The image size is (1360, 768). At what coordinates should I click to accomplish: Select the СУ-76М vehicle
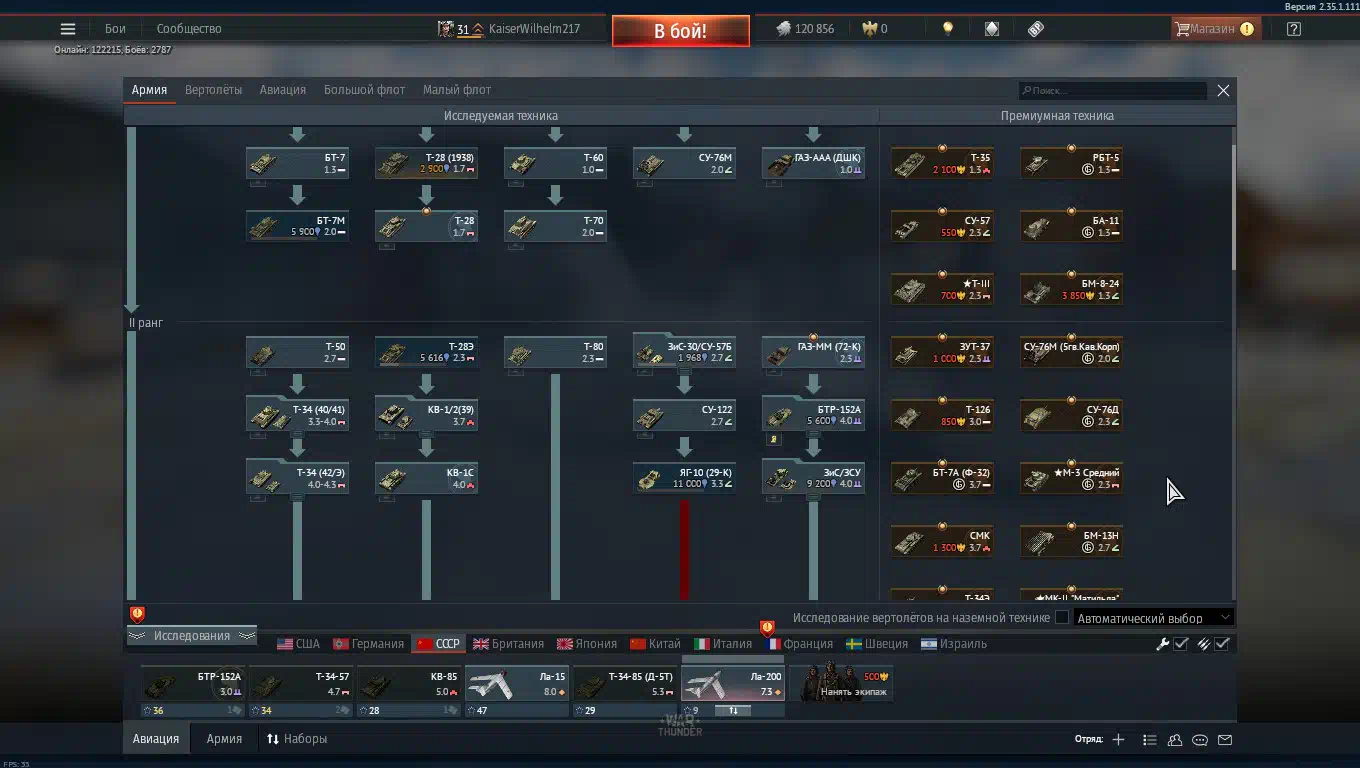[684, 163]
